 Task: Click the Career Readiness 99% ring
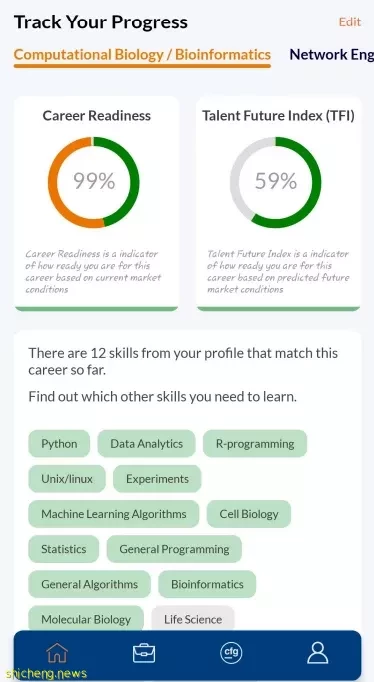pyautogui.click(x=94, y=182)
